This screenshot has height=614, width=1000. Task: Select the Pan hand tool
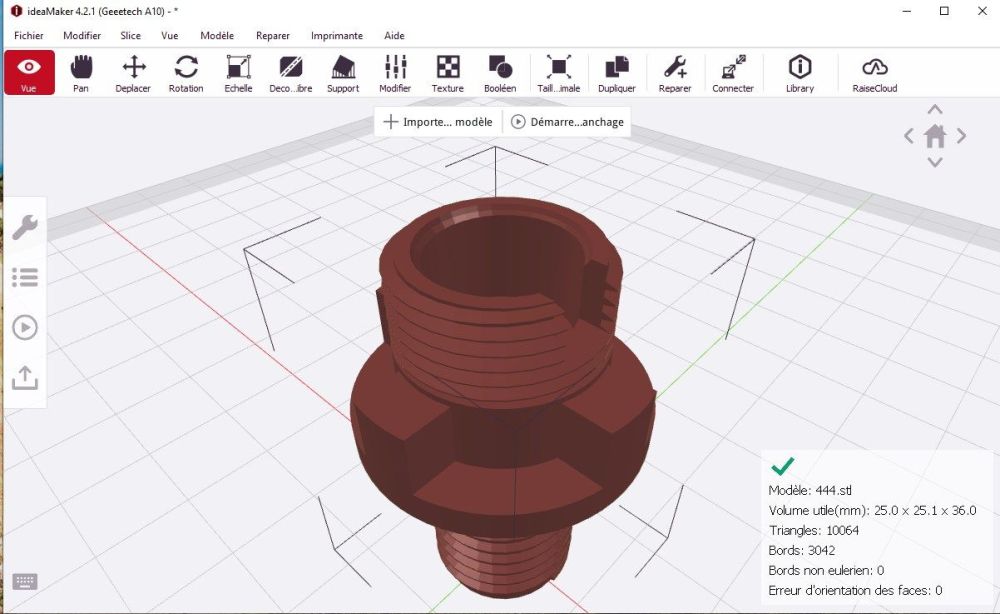(x=81, y=73)
